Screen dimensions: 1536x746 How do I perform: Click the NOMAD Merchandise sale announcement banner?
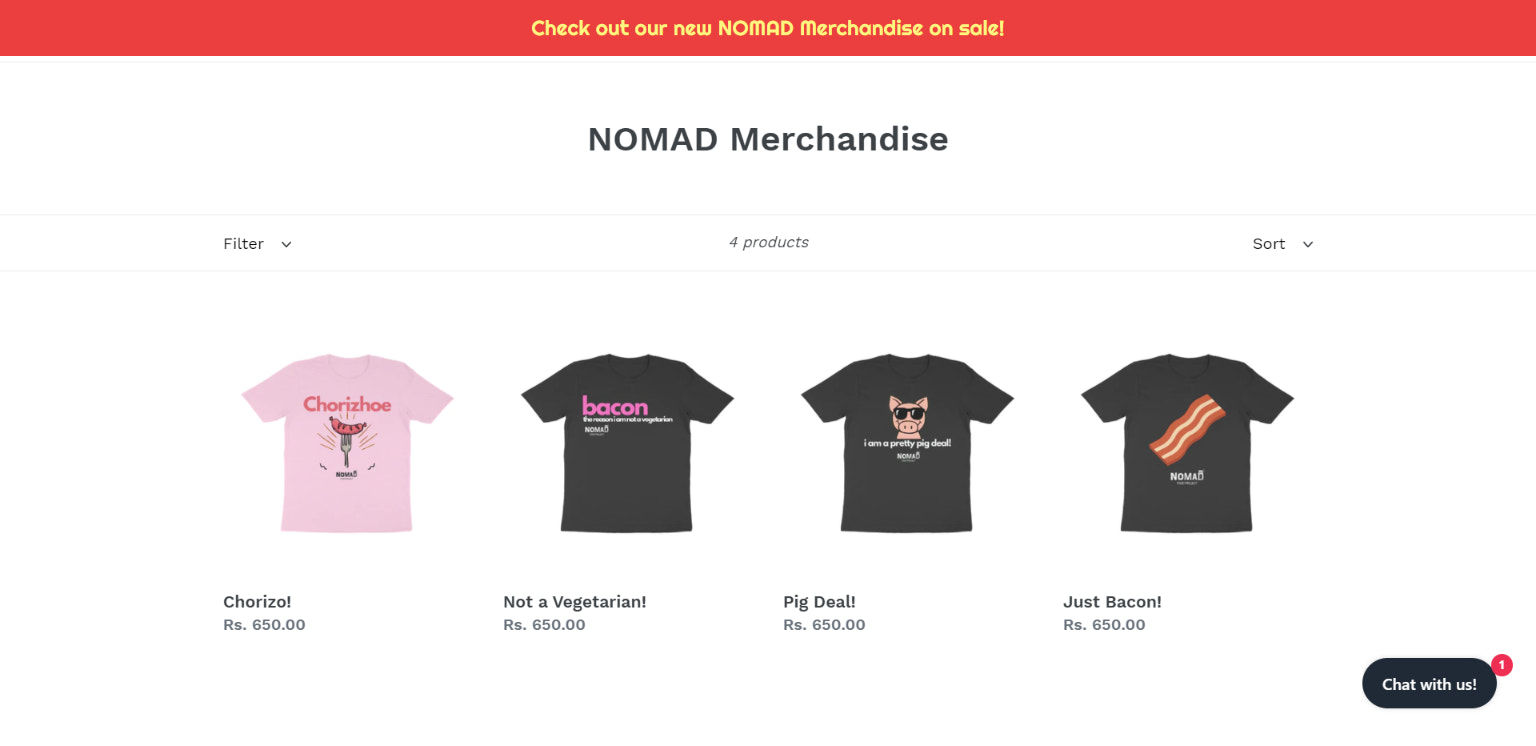point(767,28)
